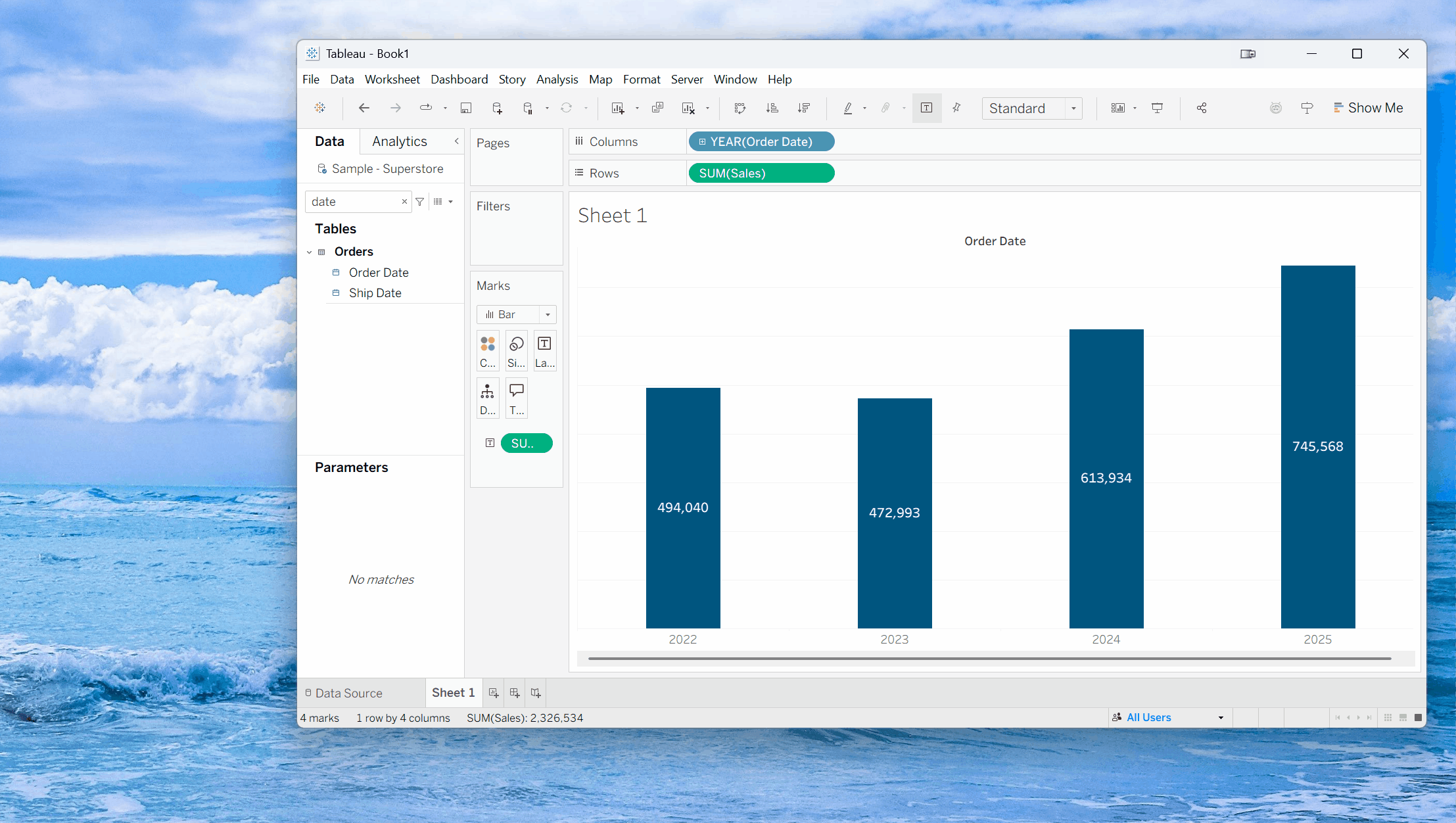Switch to the Analytics pane tab
This screenshot has height=823, width=1456.
399,141
